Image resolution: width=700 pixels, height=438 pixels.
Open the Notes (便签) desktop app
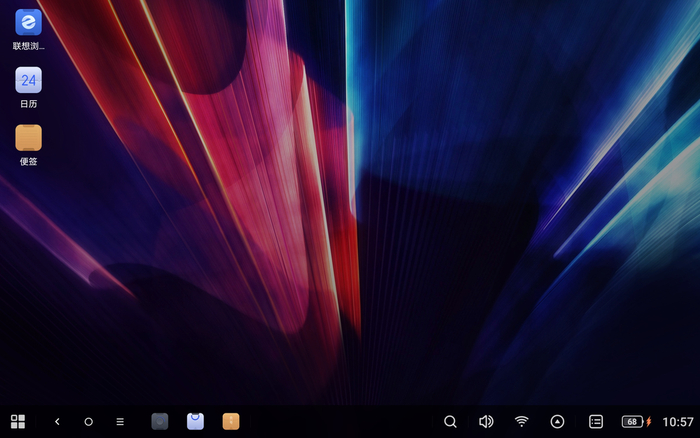point(28,137)
